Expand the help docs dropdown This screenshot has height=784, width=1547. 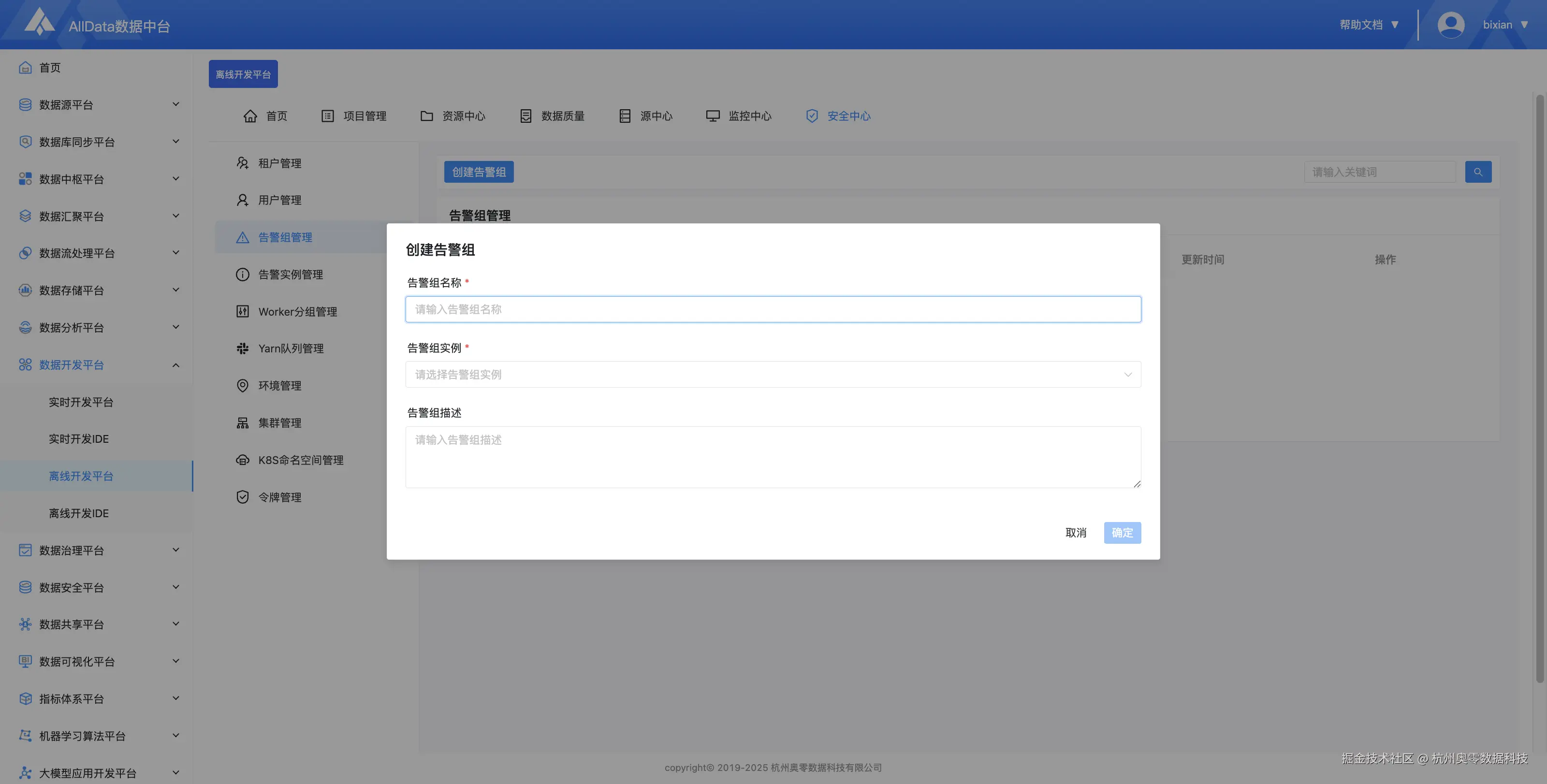(x=1369, y=25)
